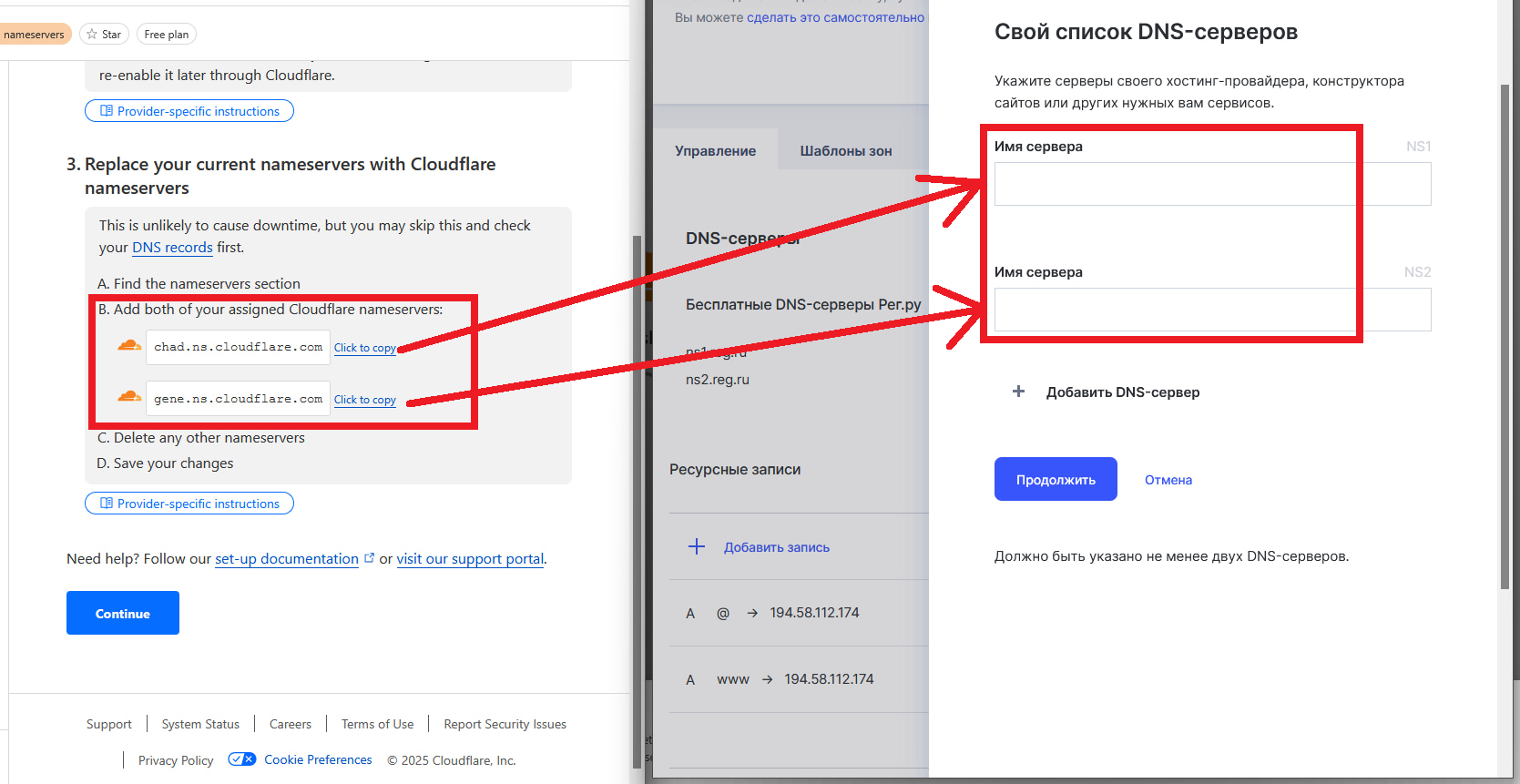Select the A record @ 194.58.112.174

click(x=800, y=613)
